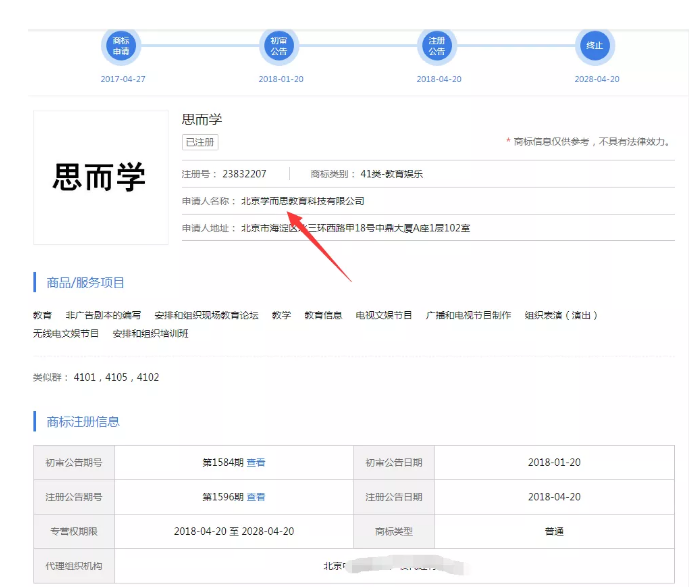Select the date 2018-01-20 under the 初审公告 timeline step
The height and width of the screenshot is (587, 697).
(x=281, y=79)
